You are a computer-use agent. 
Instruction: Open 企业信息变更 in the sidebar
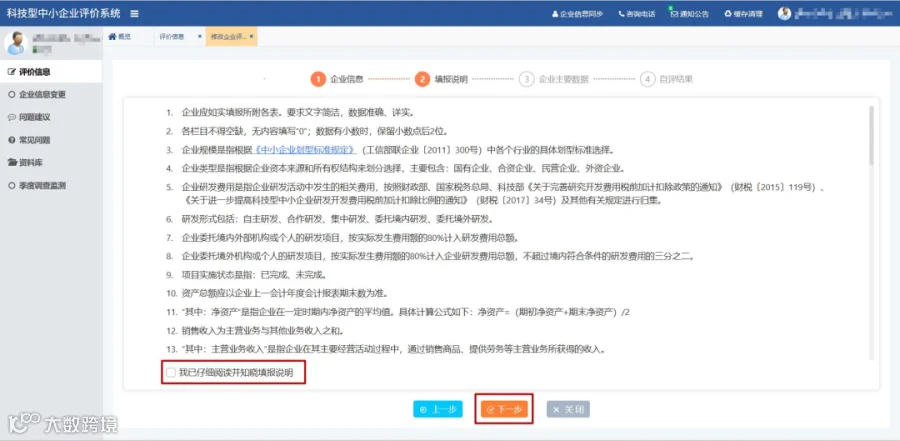(51, 94)
